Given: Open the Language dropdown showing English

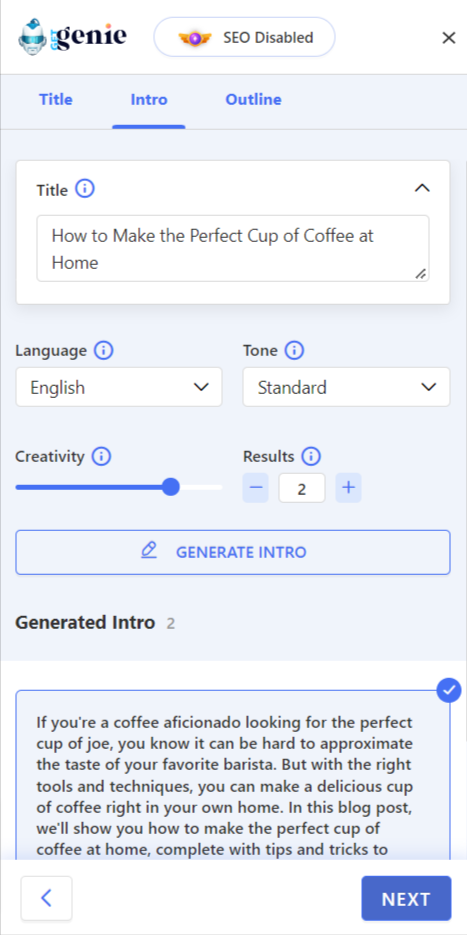Looking at the screenshot, I should tap(119, 387).
